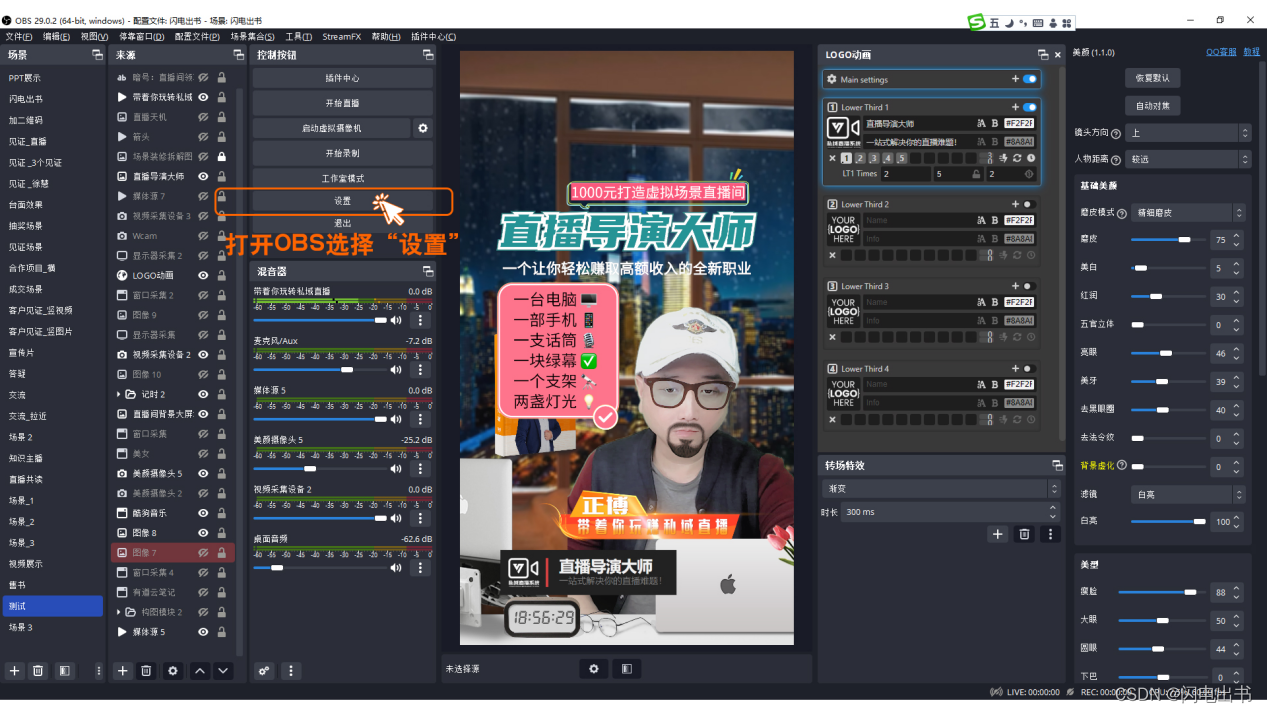Undock the 控制按钮 panel with float icon
Image resolution: width=1267 pixels, height=713 pixels.
click(x=428, y=55)
